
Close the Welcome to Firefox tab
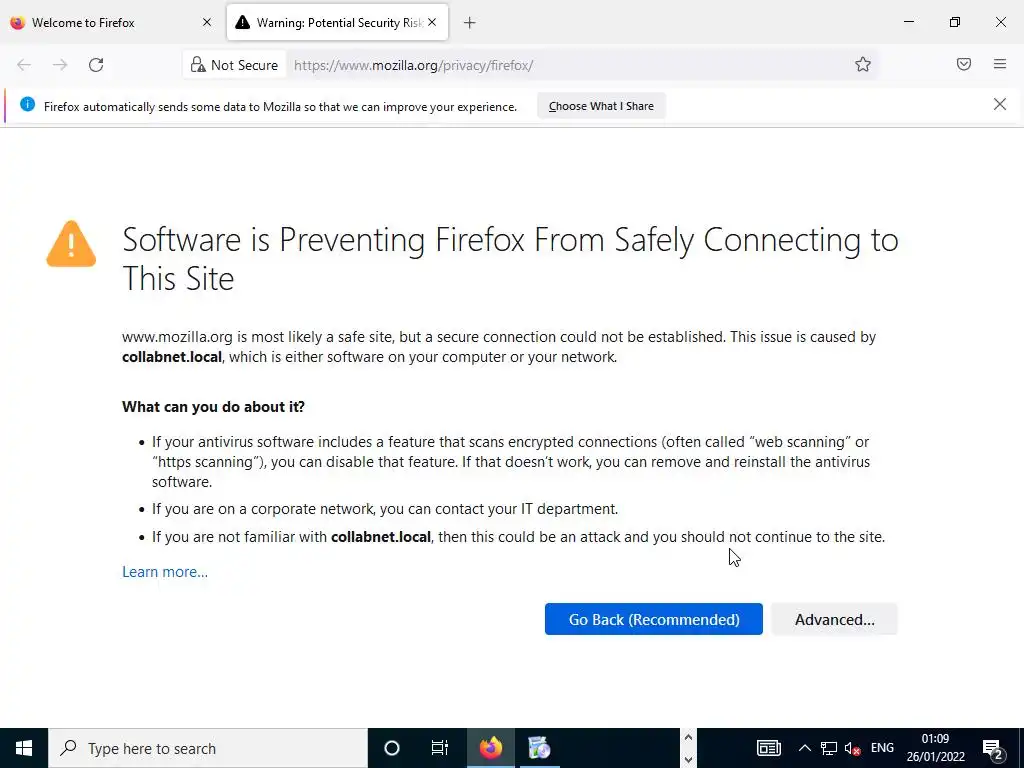207,22
